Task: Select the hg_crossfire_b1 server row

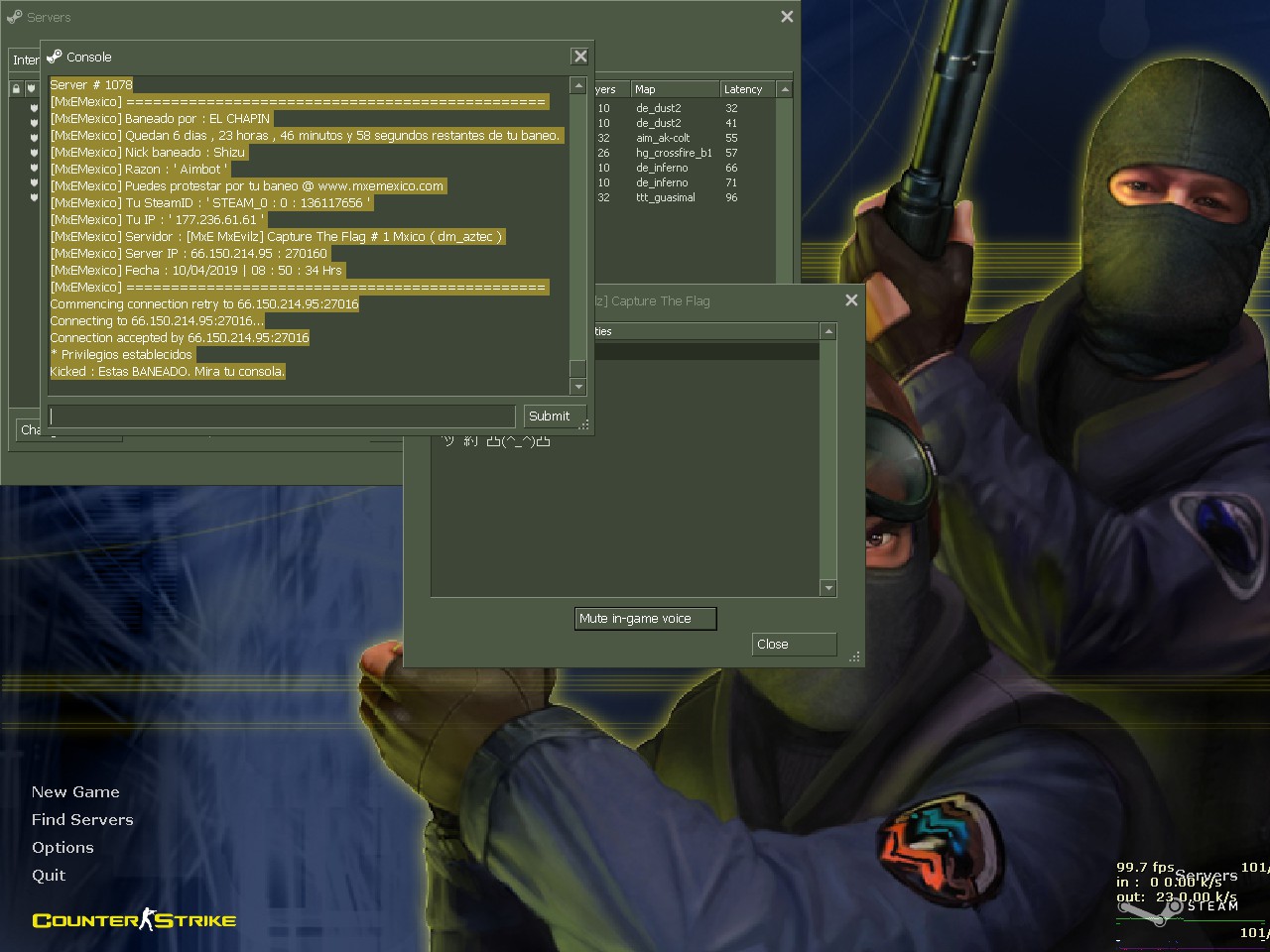Action: pyautogui.click(x=685, y=153)
